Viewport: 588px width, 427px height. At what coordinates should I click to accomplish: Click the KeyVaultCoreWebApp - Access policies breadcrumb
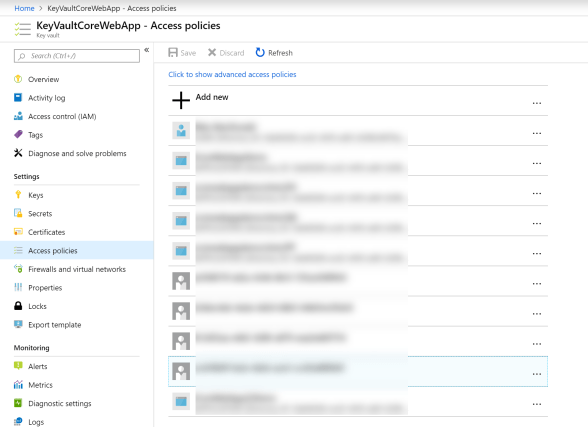coord(112,8)
